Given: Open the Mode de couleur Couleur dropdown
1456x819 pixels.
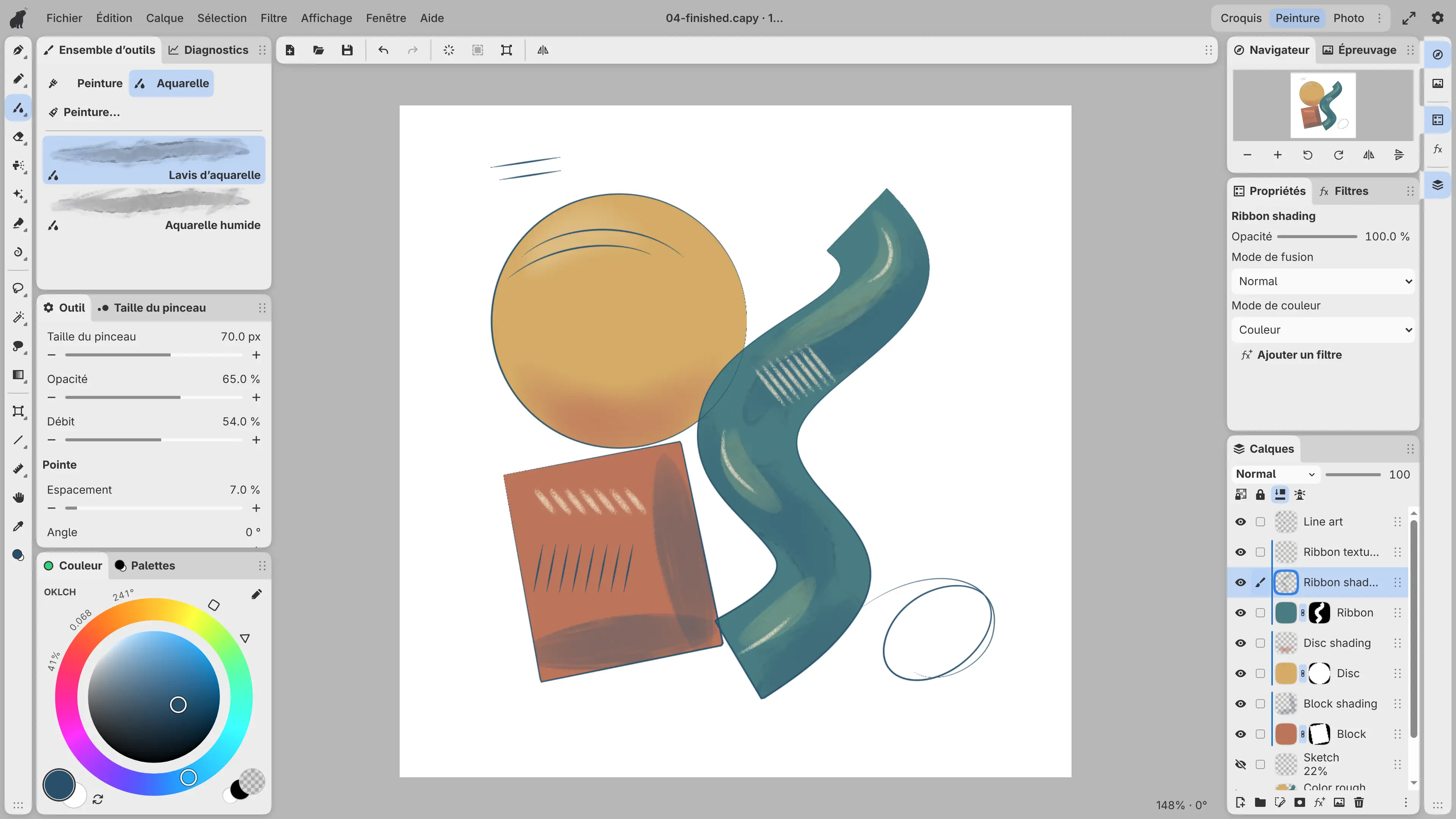Looking at the screenshot, I should tap(1323, 330).
